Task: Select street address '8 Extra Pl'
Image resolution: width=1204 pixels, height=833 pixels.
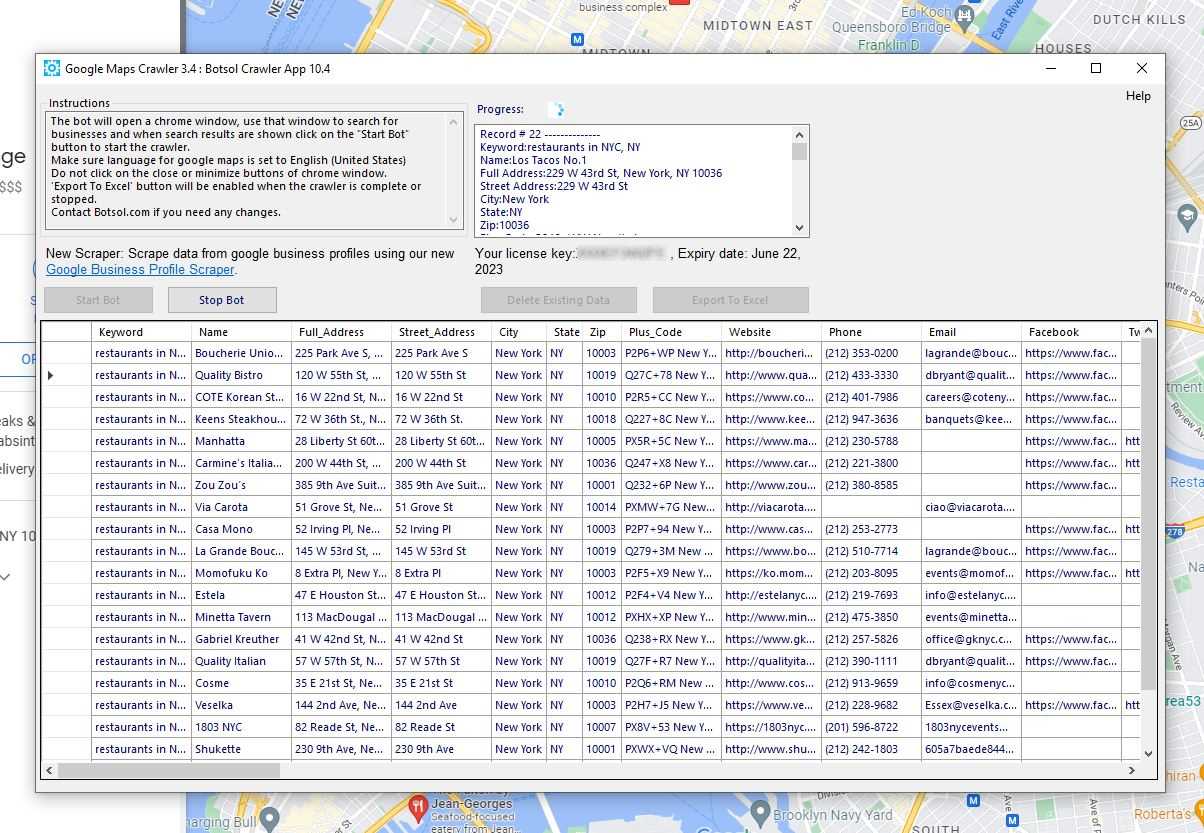Action: click(441, 573)
